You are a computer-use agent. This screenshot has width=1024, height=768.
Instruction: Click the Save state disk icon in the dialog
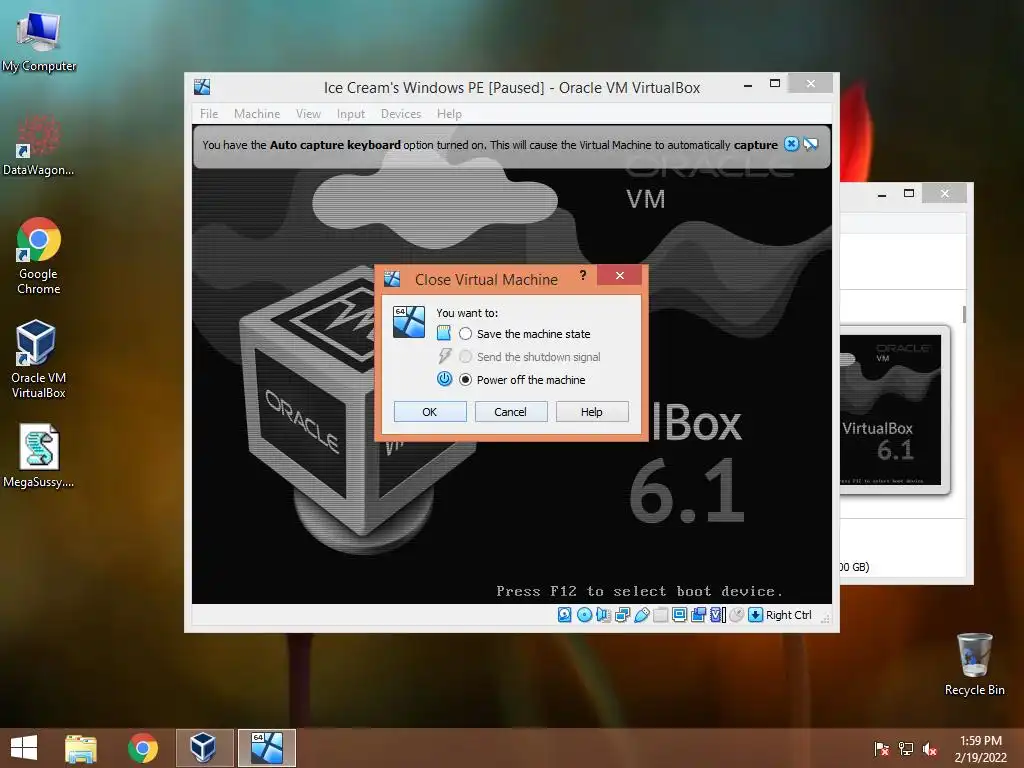point(444,333)
